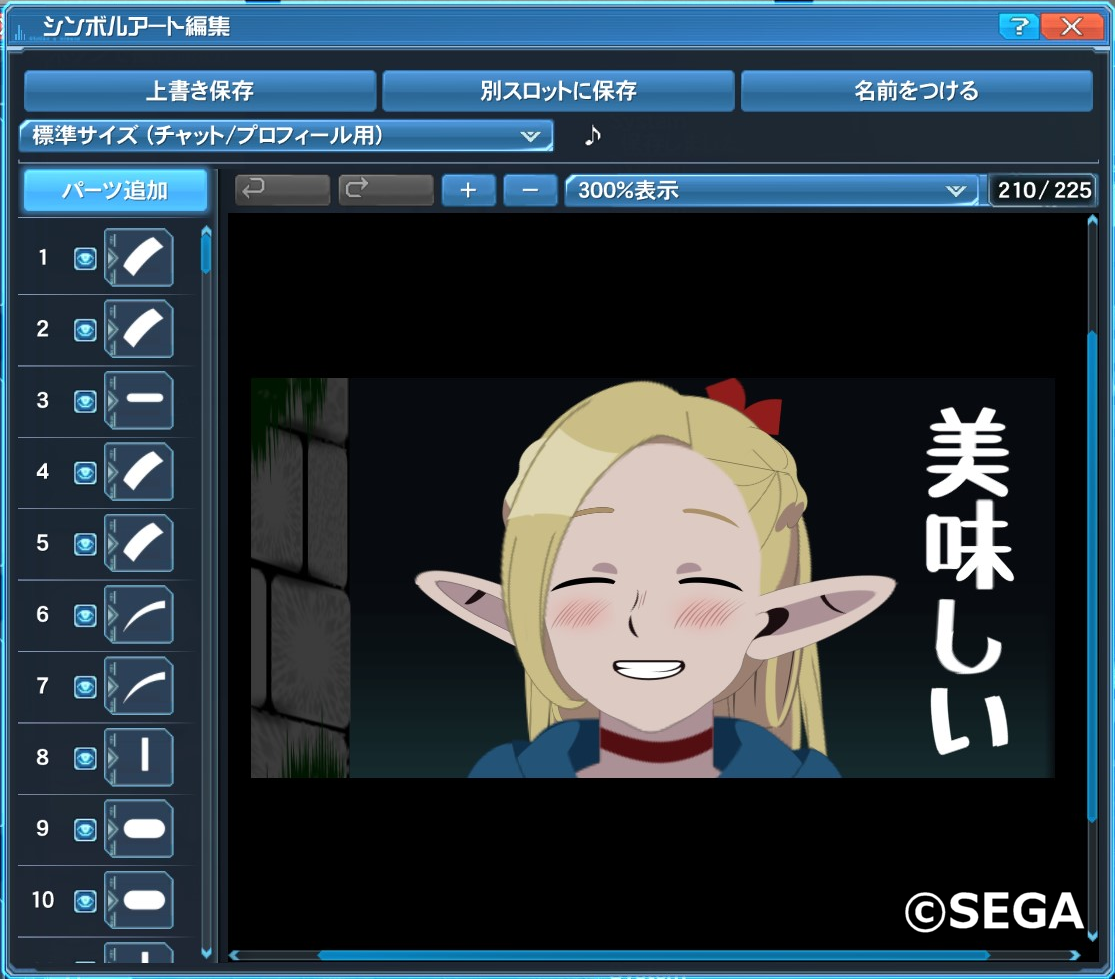
Task: Open the 300%表示 zoom level dropdown
Action: point(772,190)
